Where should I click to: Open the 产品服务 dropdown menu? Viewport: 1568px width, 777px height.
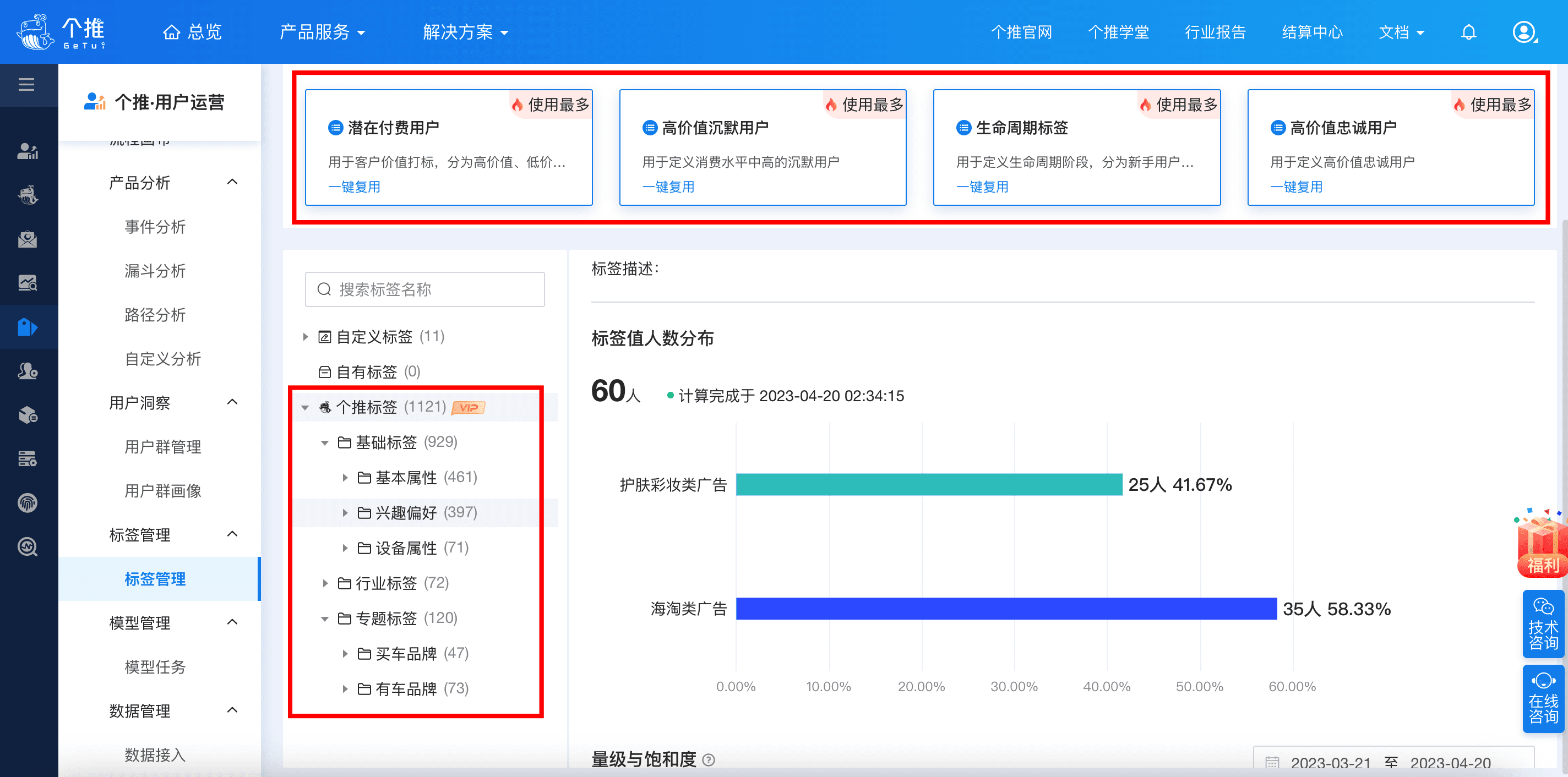click(x=322, y=31)
